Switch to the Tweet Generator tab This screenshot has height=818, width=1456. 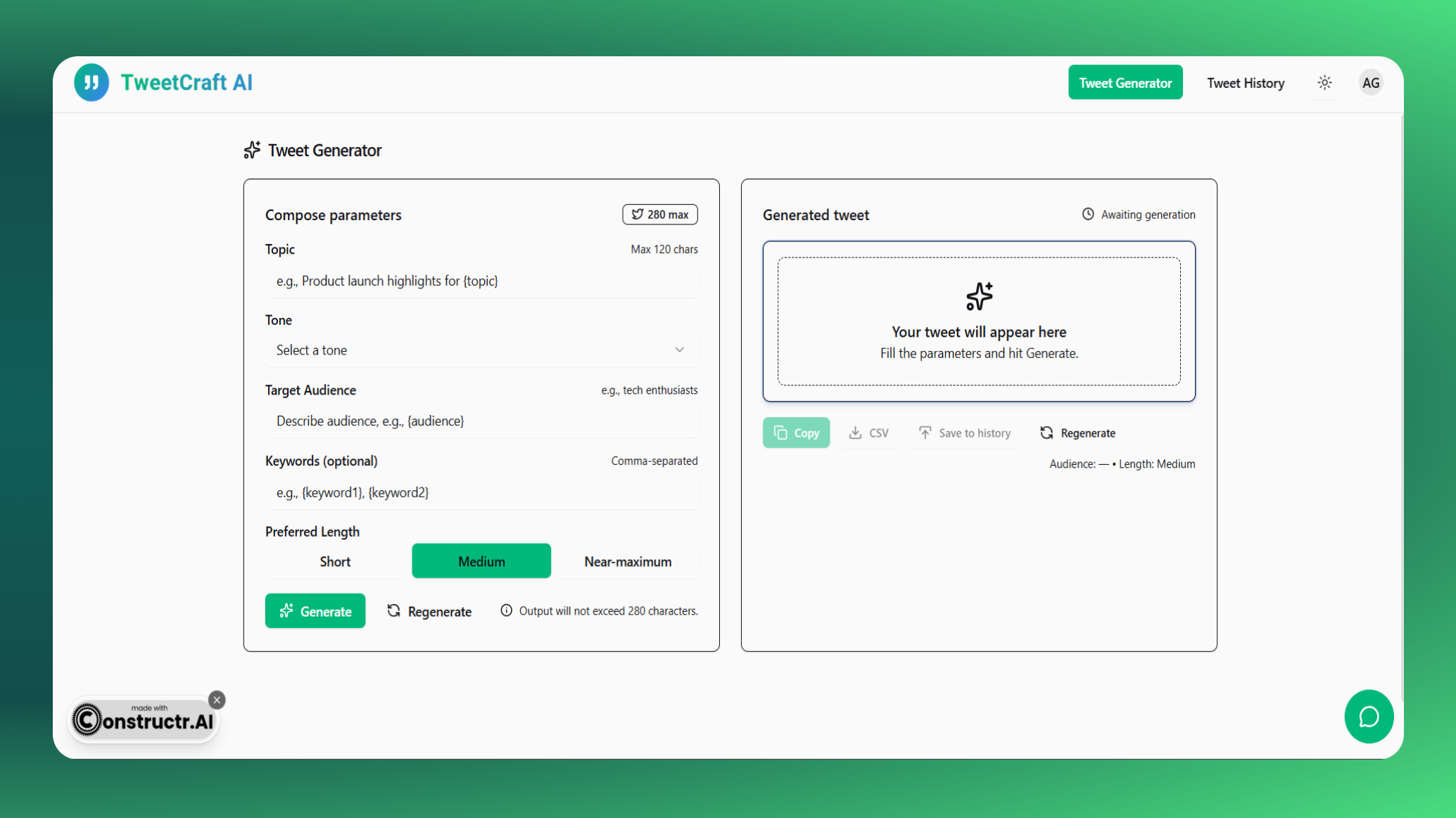coord(1125,82)
